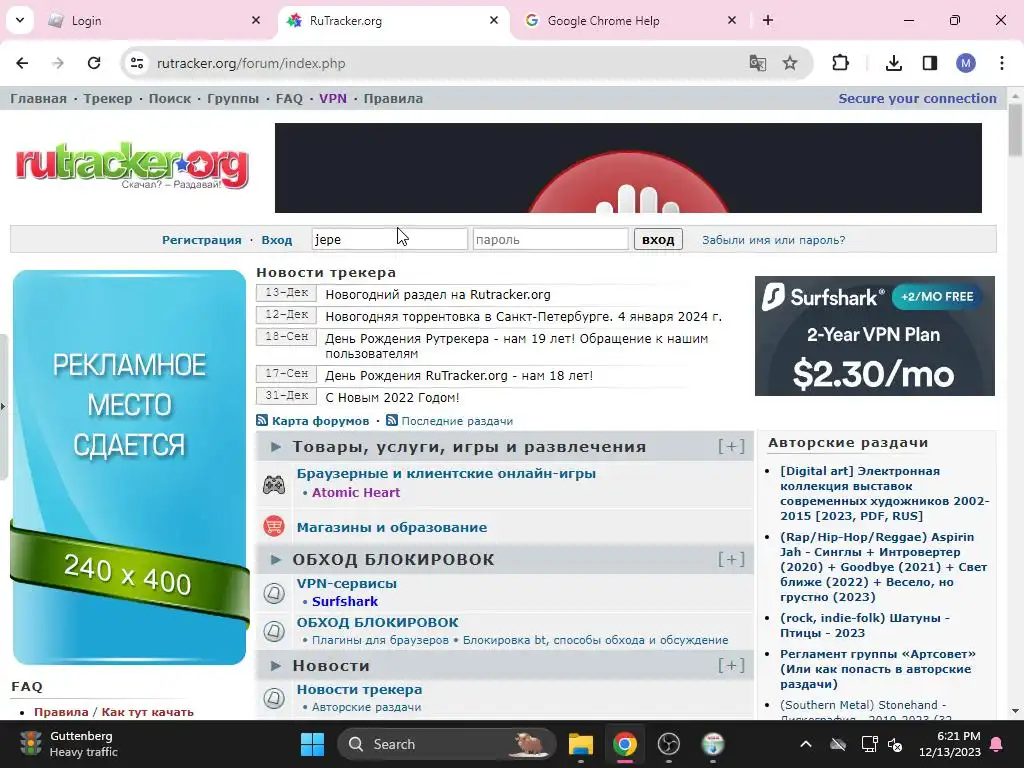Click the browser back arrow
This screenshot has height=768, width=1024.
point(22,63)
